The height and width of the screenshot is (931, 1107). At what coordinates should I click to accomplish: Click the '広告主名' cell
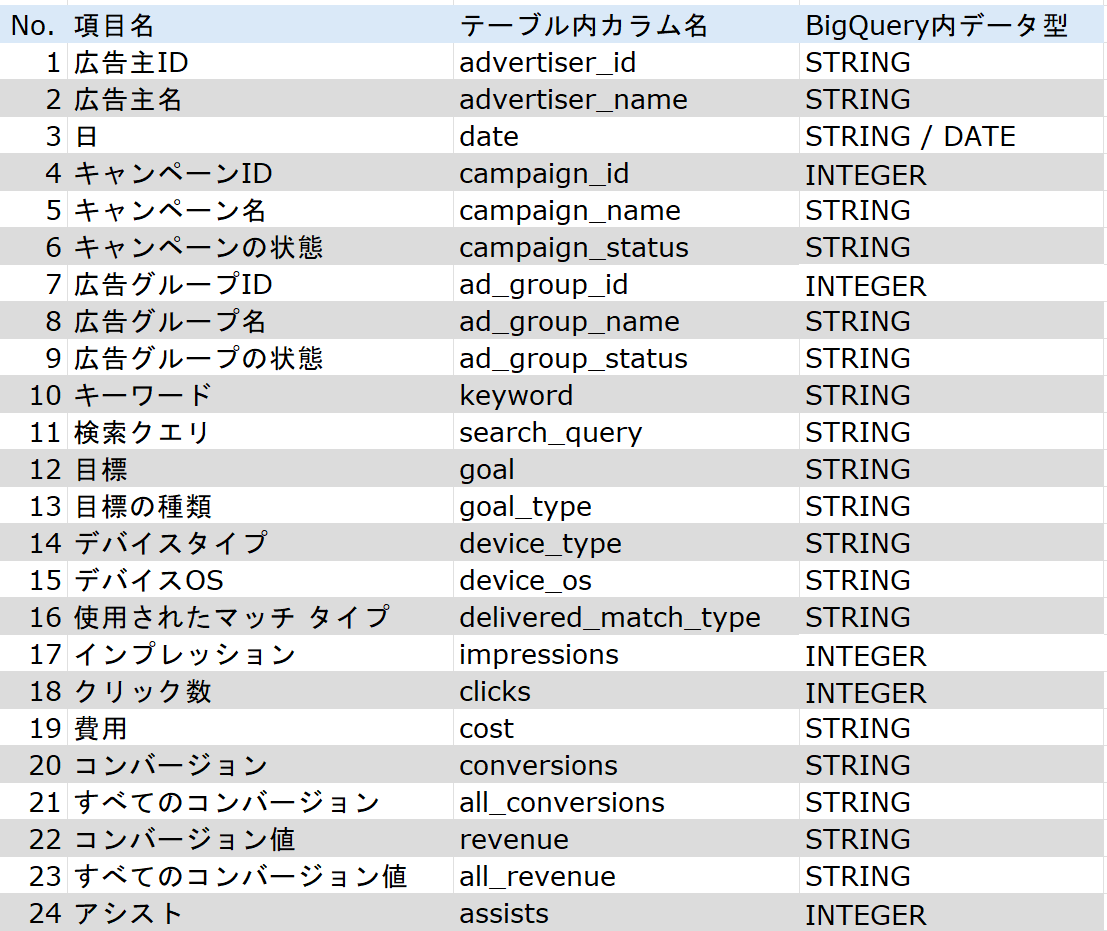coord(260,99)
